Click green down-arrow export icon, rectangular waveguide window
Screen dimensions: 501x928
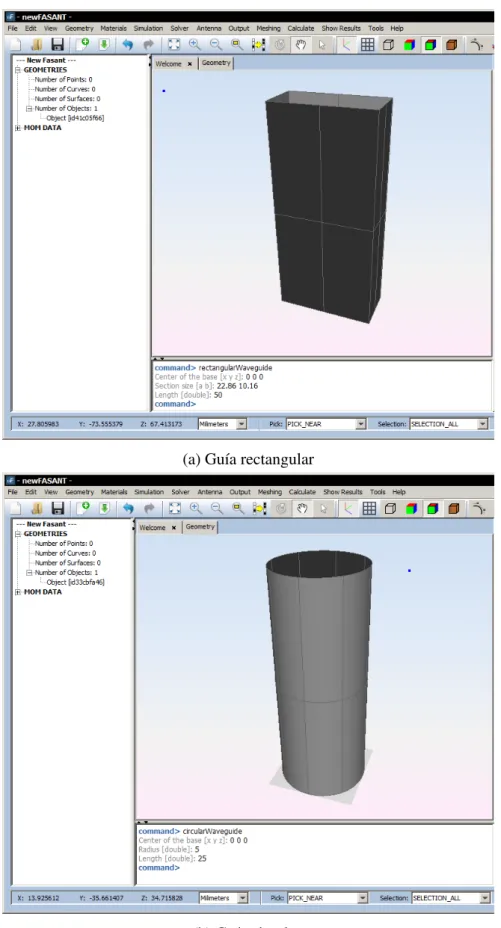(104, 44)
